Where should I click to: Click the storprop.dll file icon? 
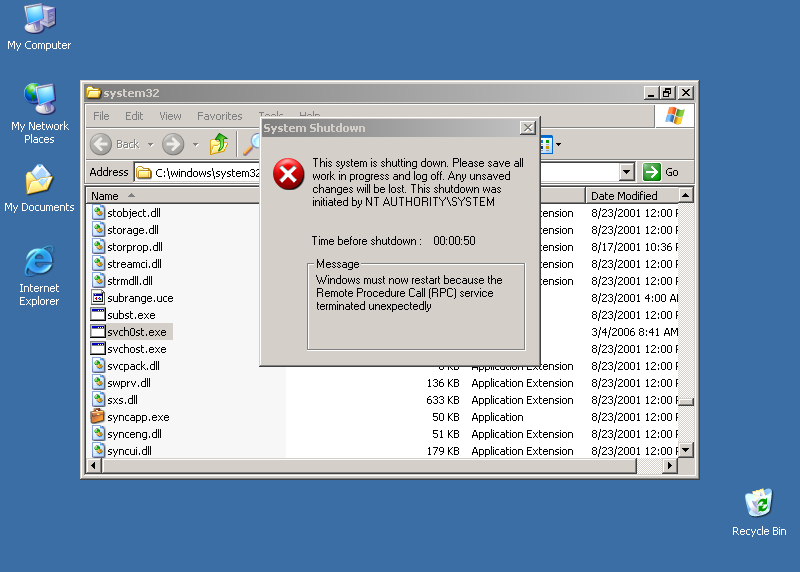(98, 246)
